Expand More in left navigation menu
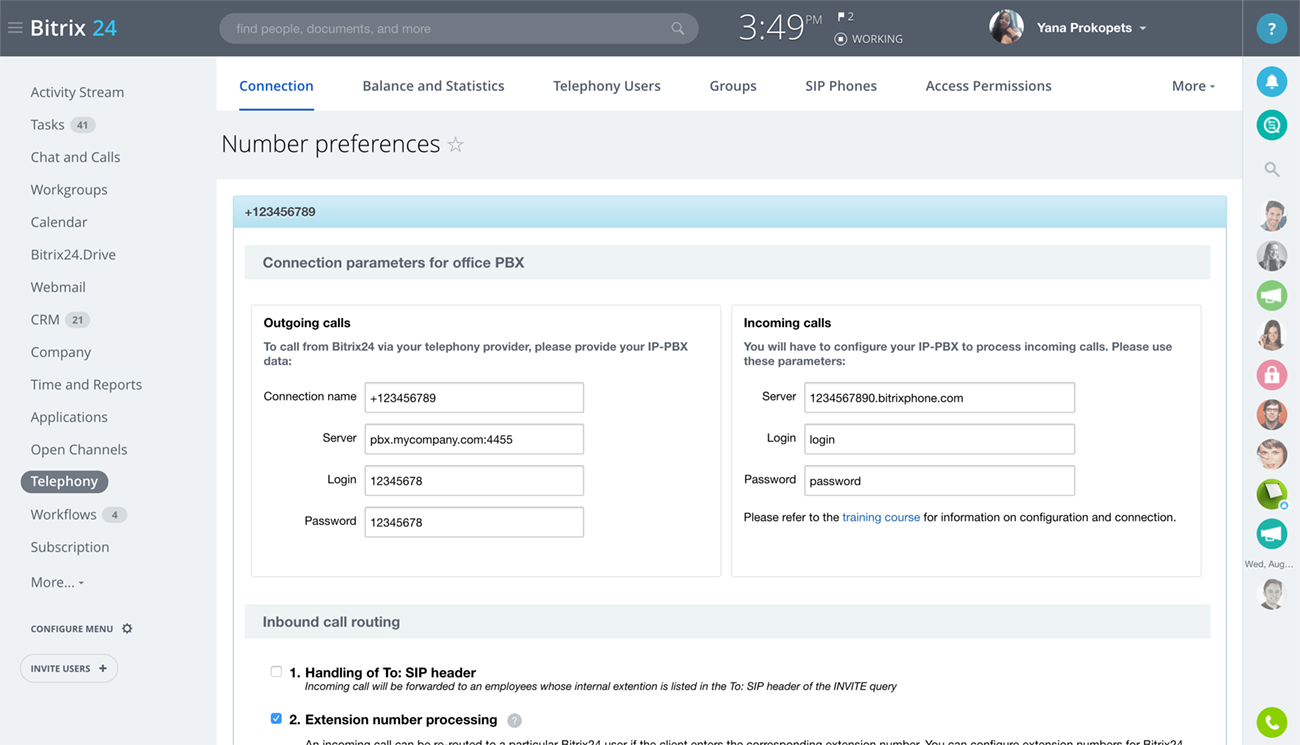The width and height of the screenshot is (1300, 745). click(x=57, y=582)
